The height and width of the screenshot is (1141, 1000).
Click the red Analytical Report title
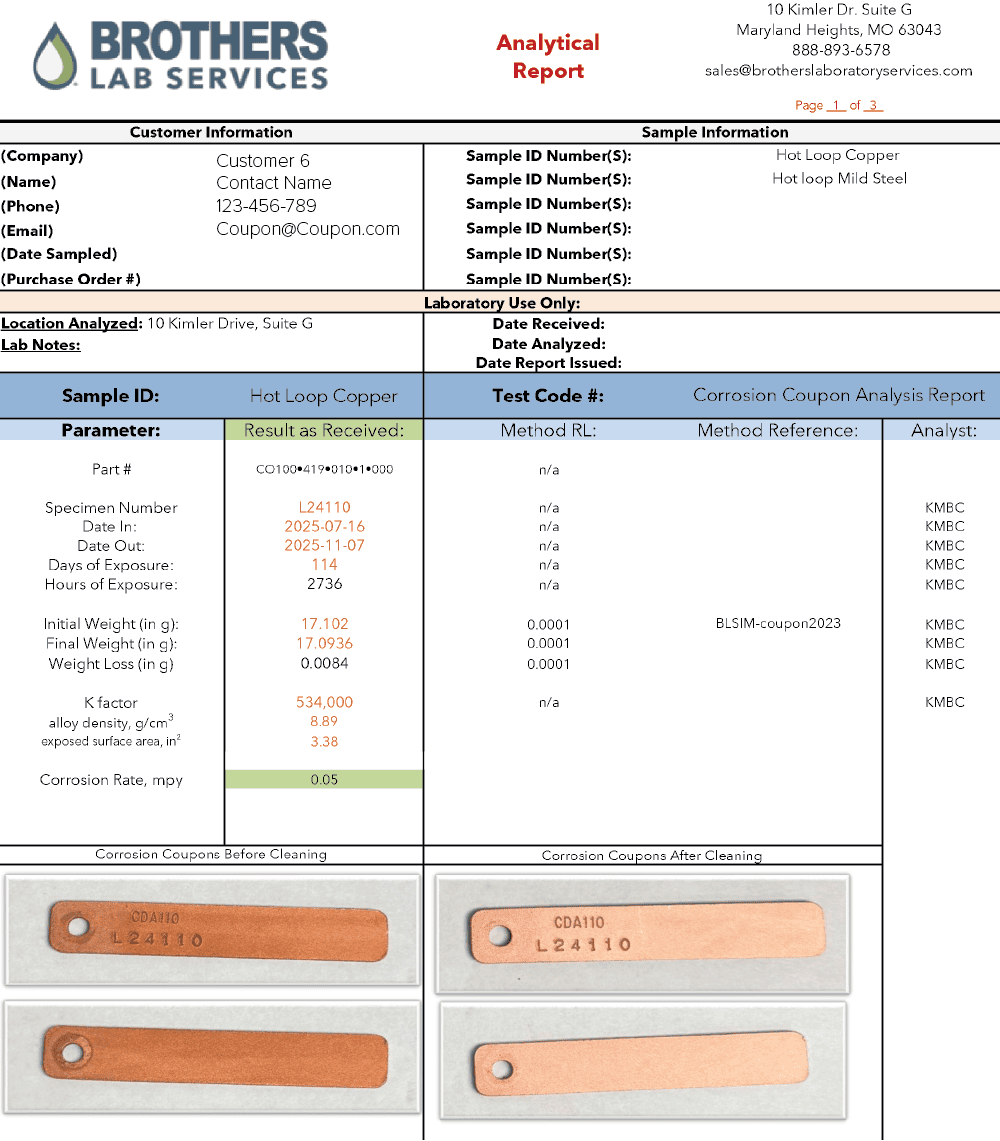tap(548, 56)
